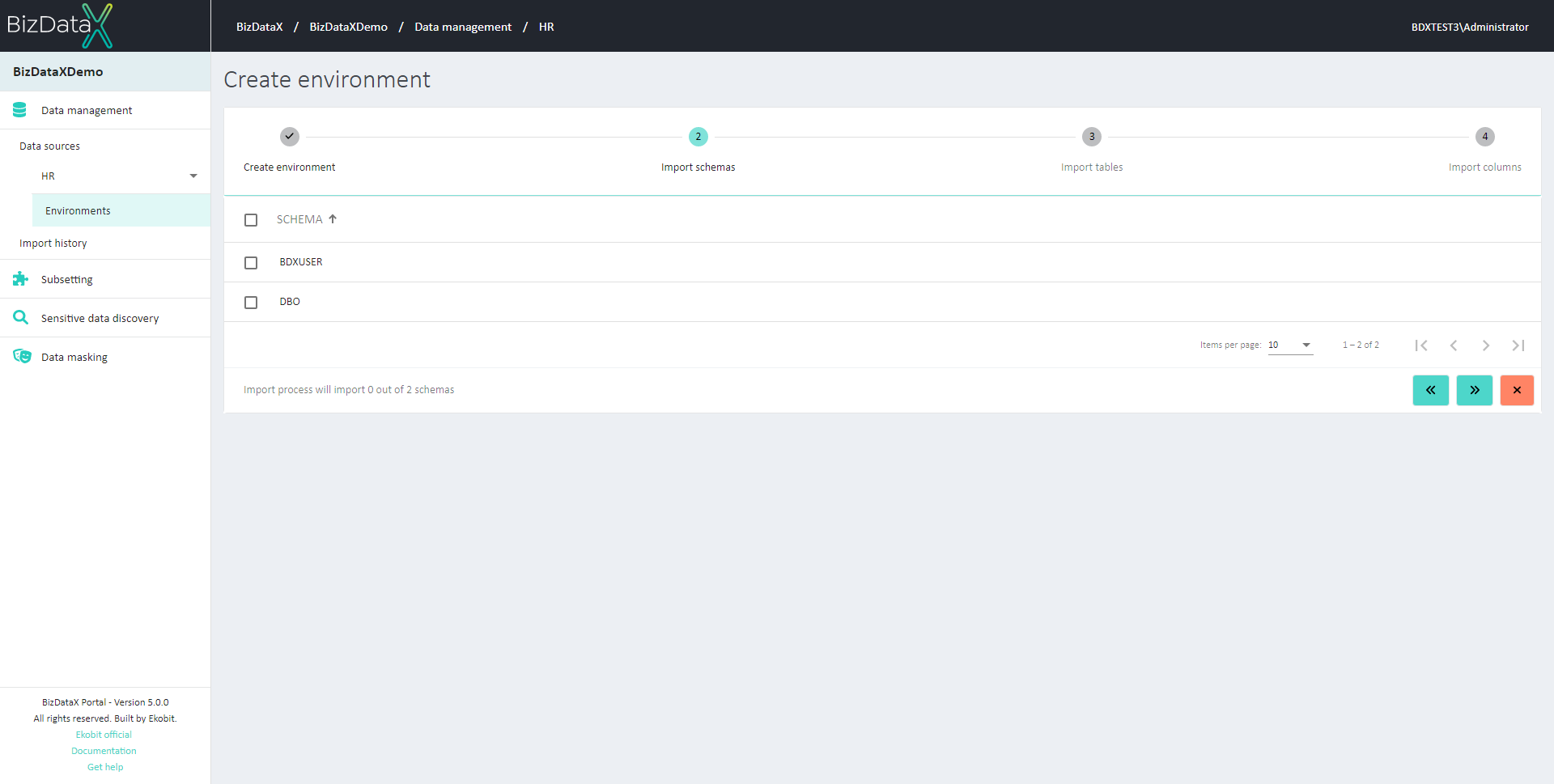Screen dimensions: 1554x784
Task: Check the BDXUSER schema checkbox
Action: (251, 263)
